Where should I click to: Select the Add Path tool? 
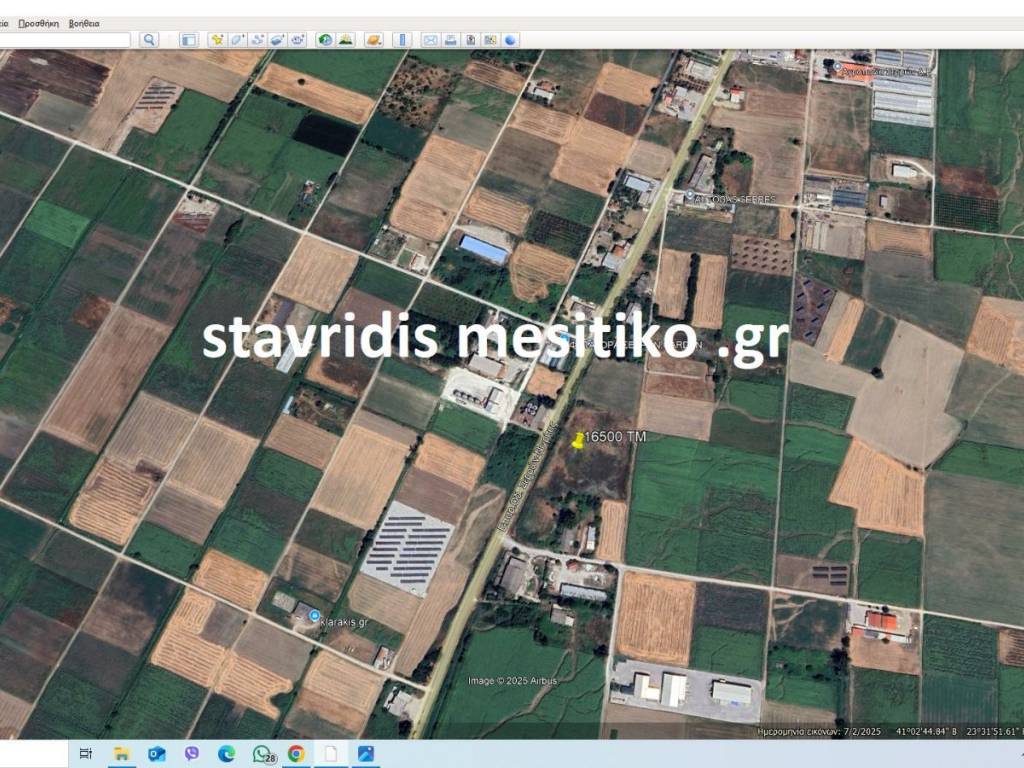point(257,40)
